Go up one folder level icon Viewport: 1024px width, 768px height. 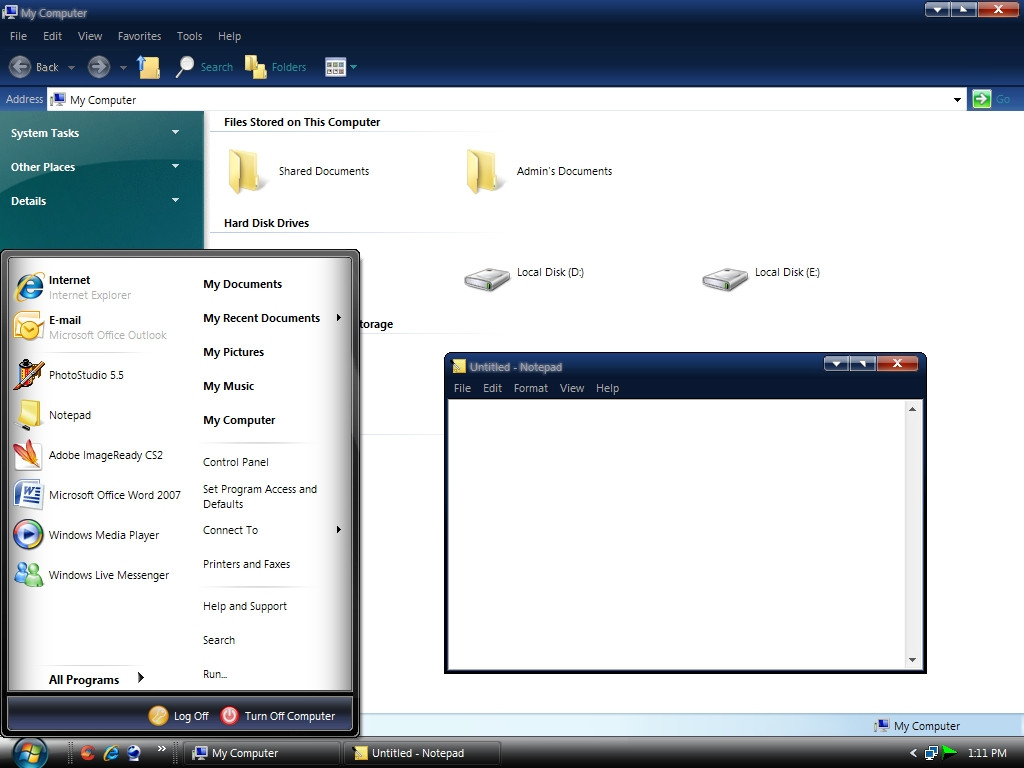149,67
